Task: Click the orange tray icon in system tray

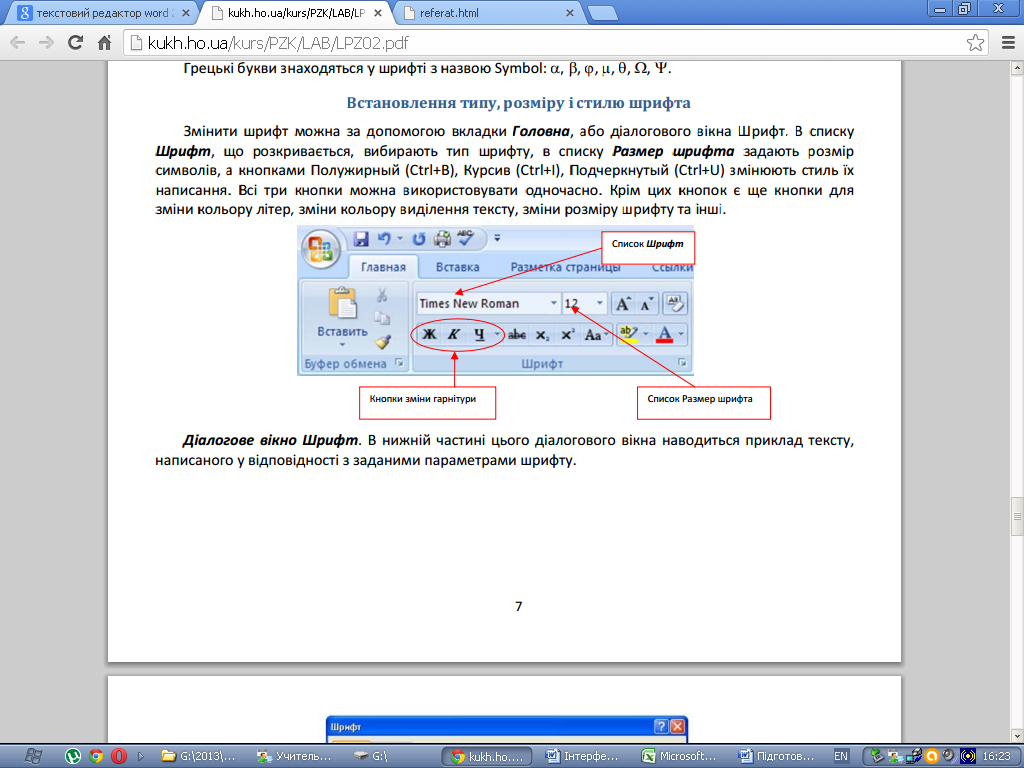Action: pyautogui.click(x=932, y=756)
